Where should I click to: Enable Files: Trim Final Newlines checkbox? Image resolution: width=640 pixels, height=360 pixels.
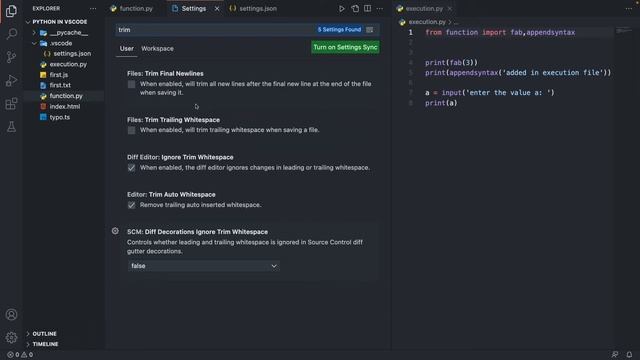click(x=131, y=84)
